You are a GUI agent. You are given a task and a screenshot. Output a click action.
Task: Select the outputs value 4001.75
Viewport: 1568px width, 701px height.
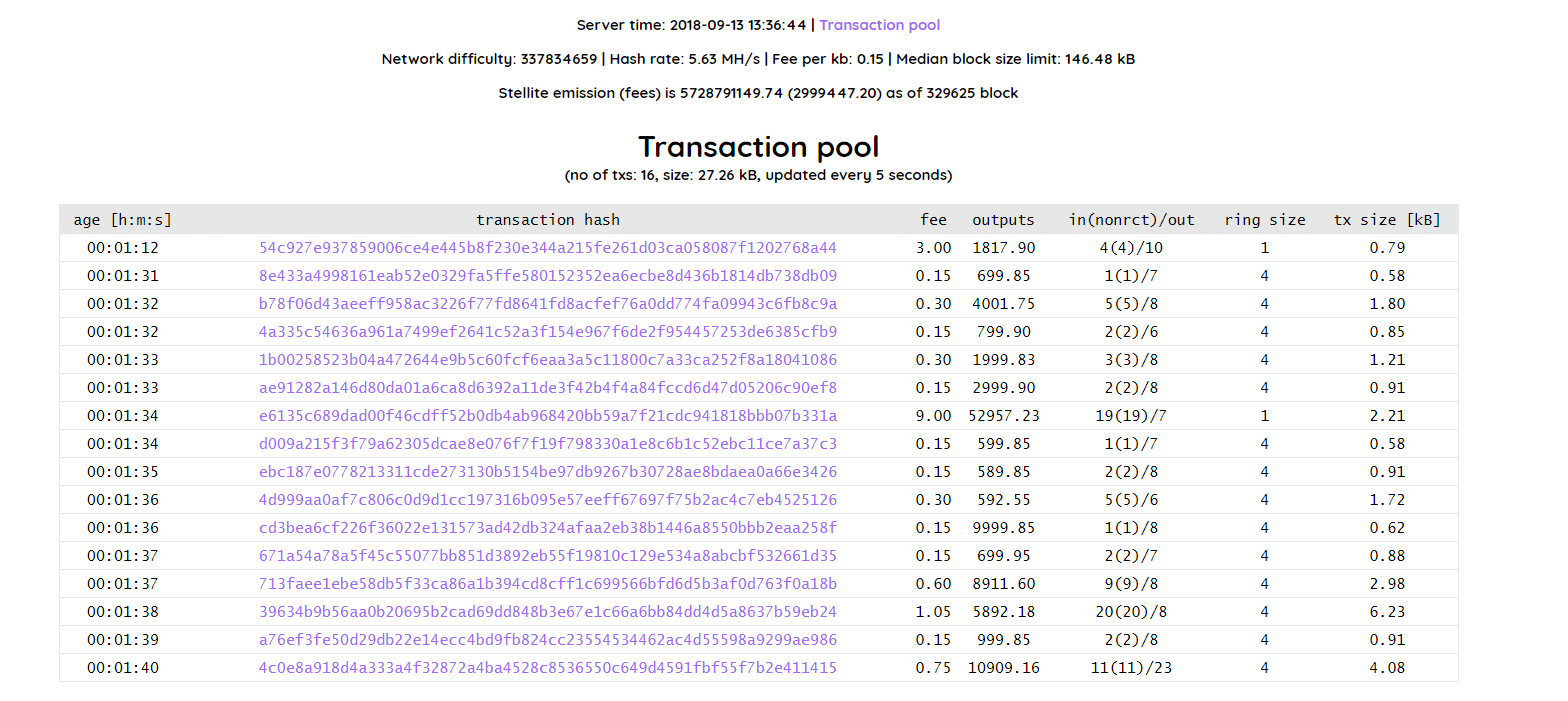coord(1003,304)
